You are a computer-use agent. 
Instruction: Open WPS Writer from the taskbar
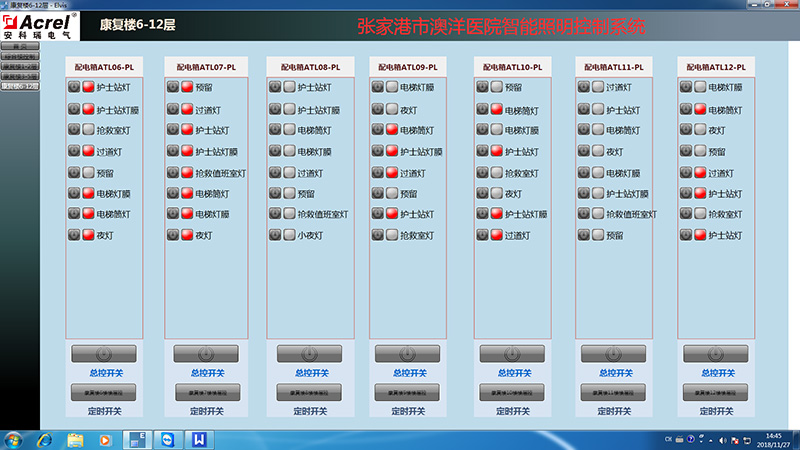click(x=199, y=439)
